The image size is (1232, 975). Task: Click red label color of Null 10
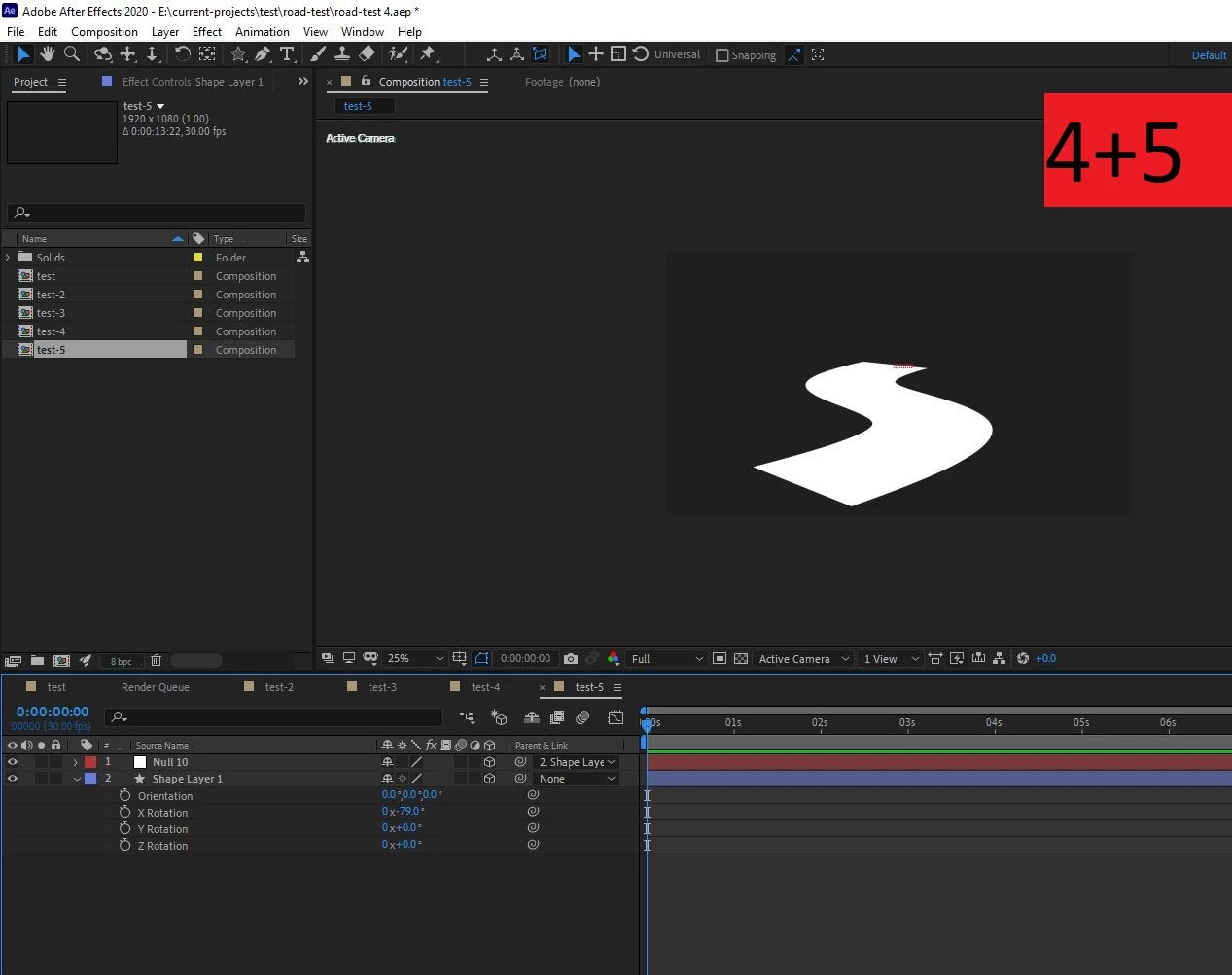click(90, 762)
